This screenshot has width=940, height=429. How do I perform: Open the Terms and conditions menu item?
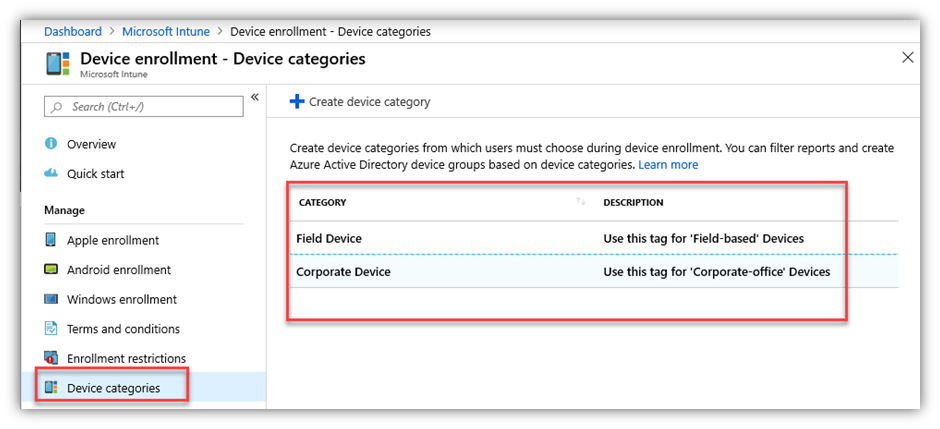(x=123, y=329)
